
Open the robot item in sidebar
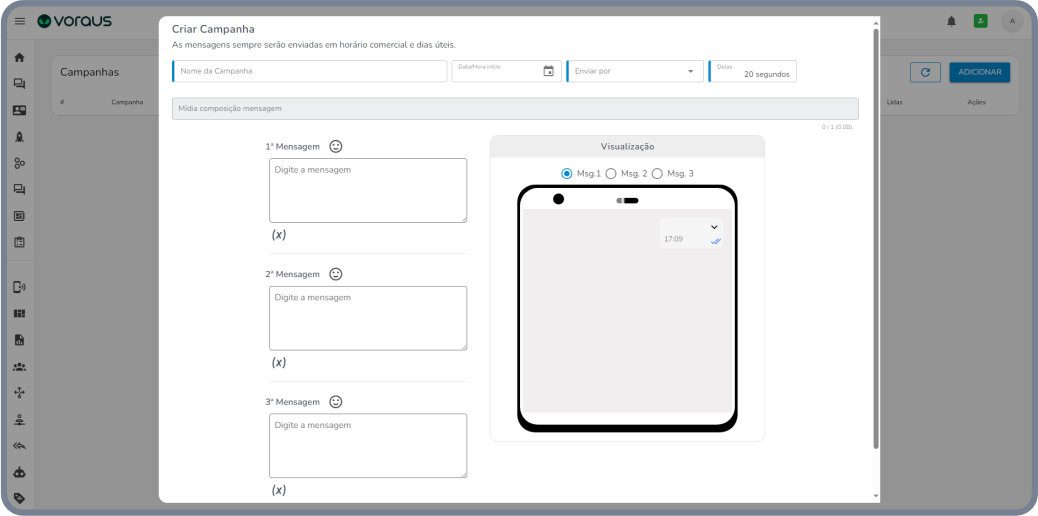19,472
